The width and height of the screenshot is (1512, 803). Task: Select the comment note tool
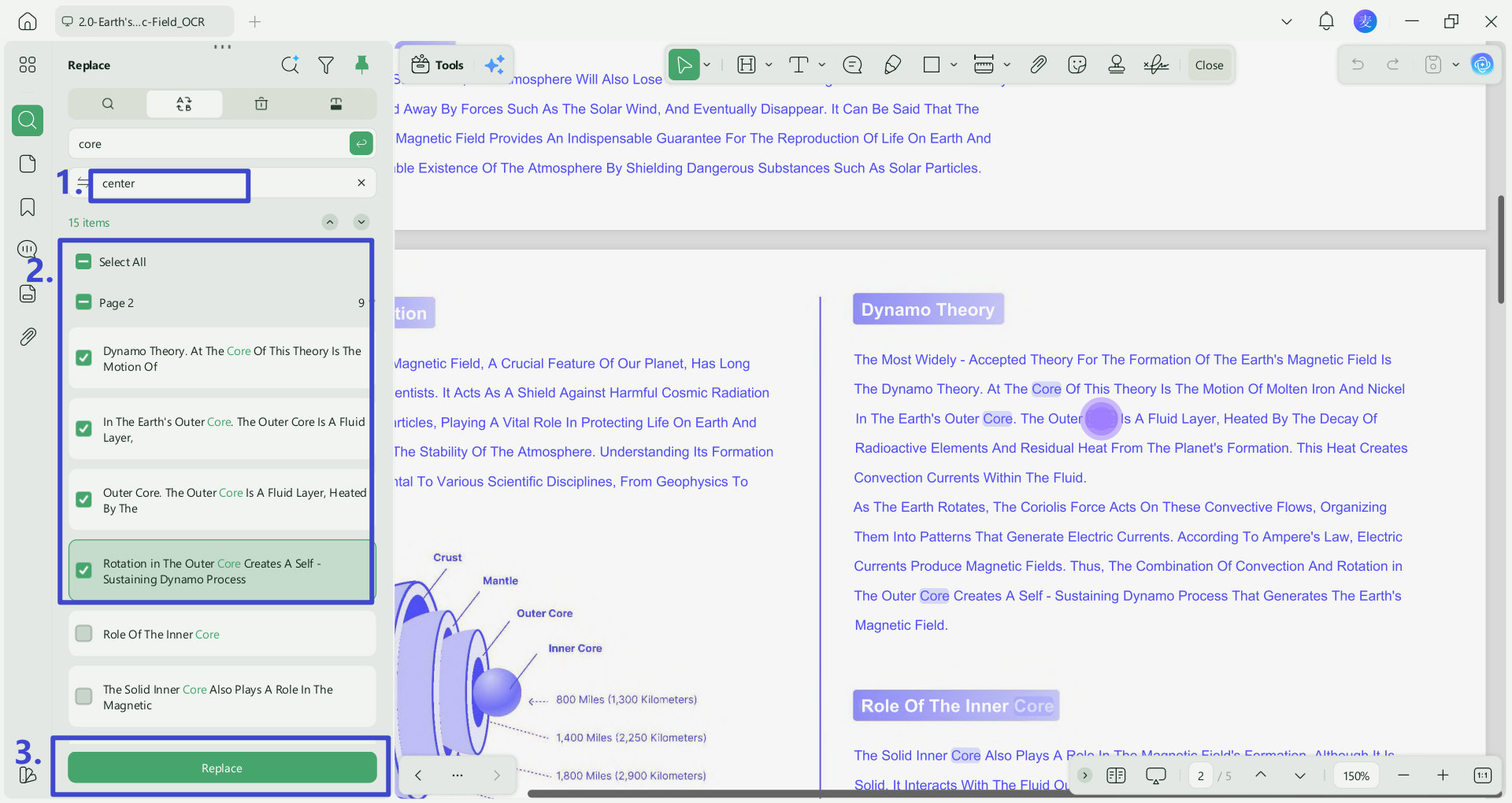[x=852, y=65]
